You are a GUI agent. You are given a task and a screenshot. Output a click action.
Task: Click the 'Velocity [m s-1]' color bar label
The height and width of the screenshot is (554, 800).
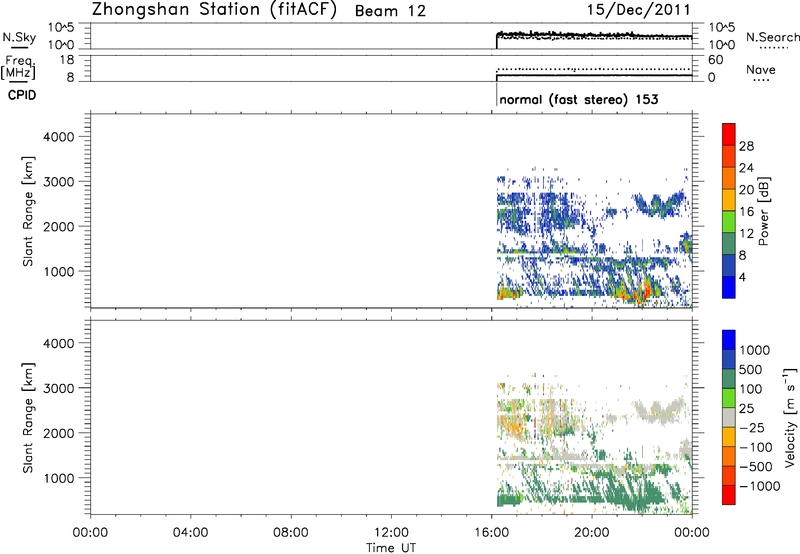pyautogui.click(x=790, y=417)
